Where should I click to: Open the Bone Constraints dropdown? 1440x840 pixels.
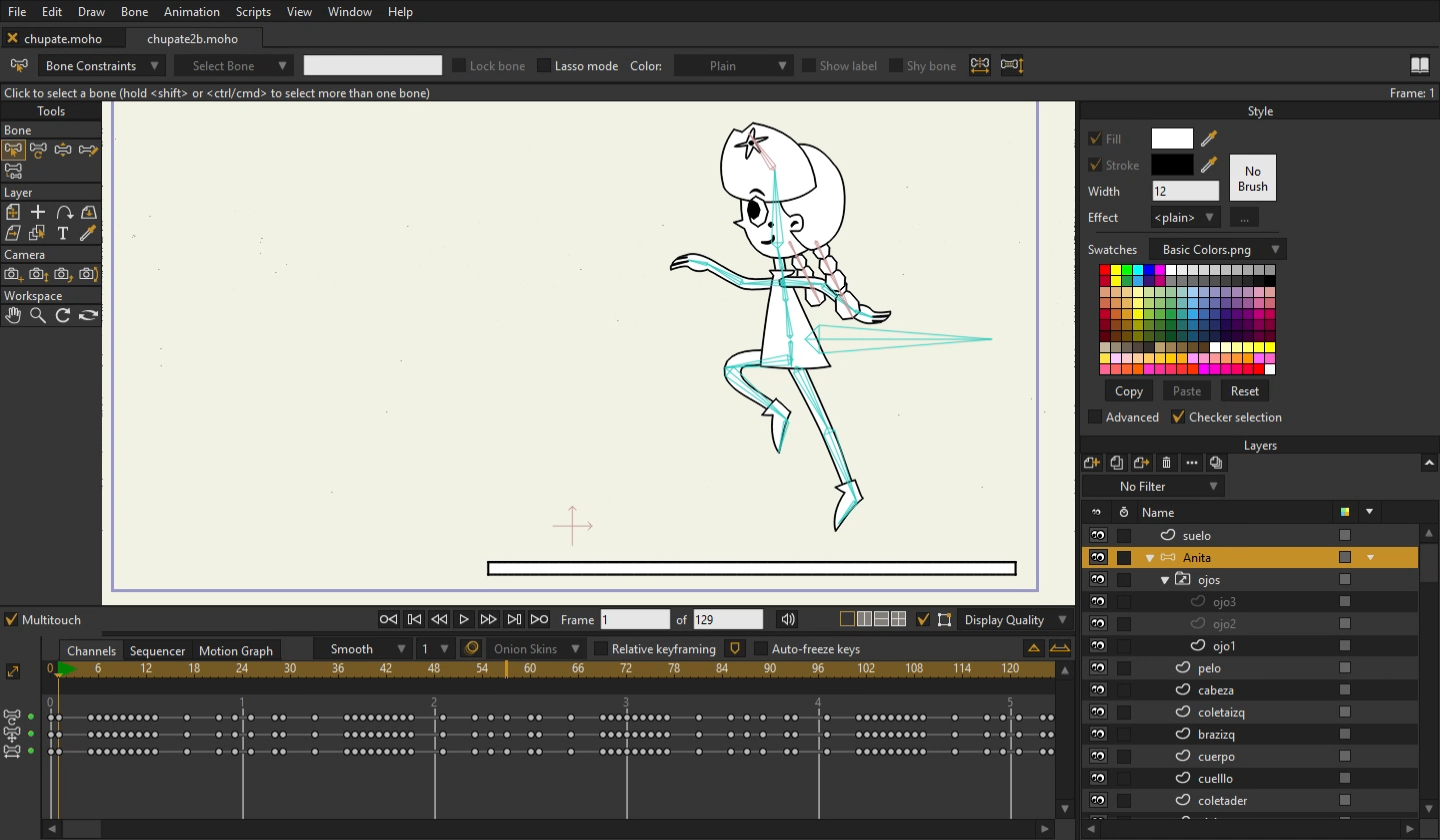[x=101, y=66]
